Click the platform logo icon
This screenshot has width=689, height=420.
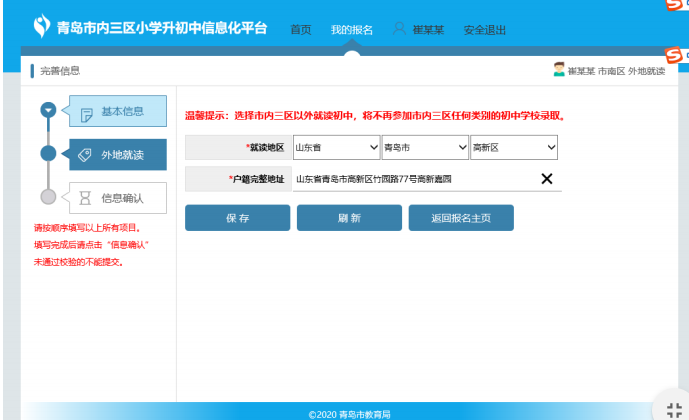point(41,27)
